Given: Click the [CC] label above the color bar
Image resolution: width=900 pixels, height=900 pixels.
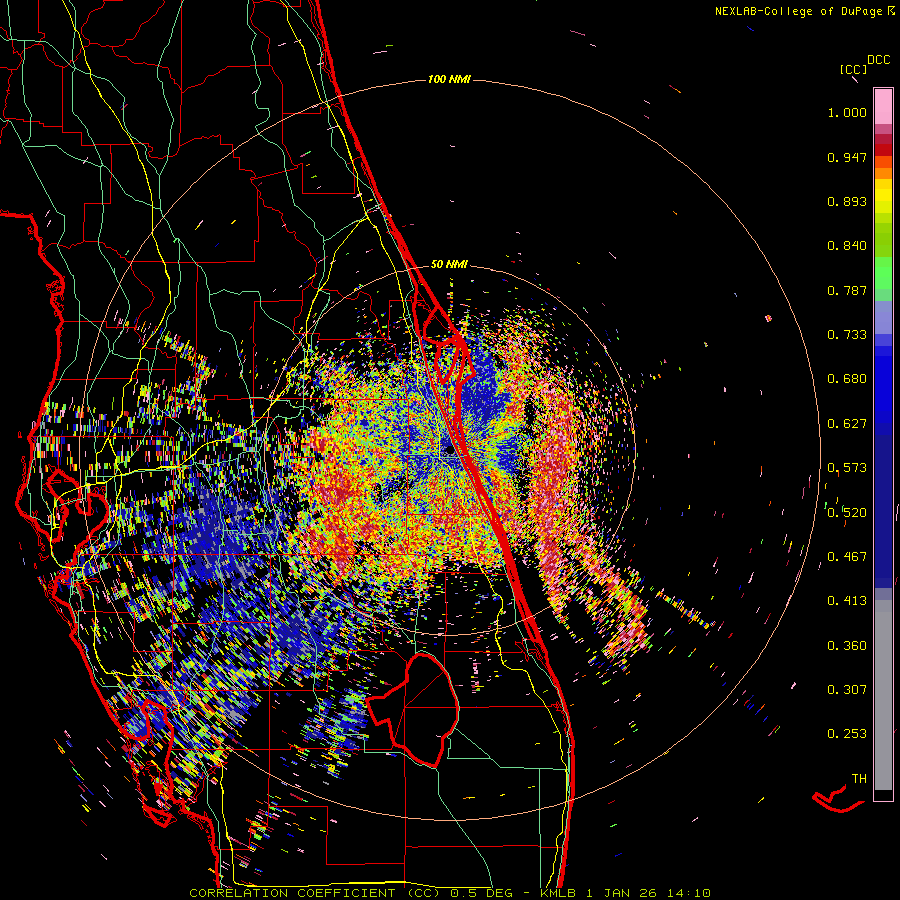Looking at the screenshot, I should point(853,69).
